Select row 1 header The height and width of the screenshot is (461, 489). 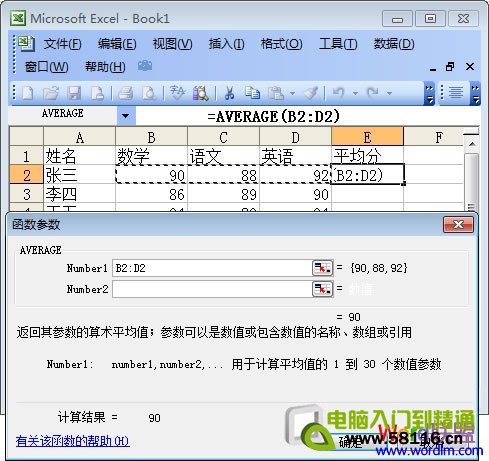click(x=27, y=156)
